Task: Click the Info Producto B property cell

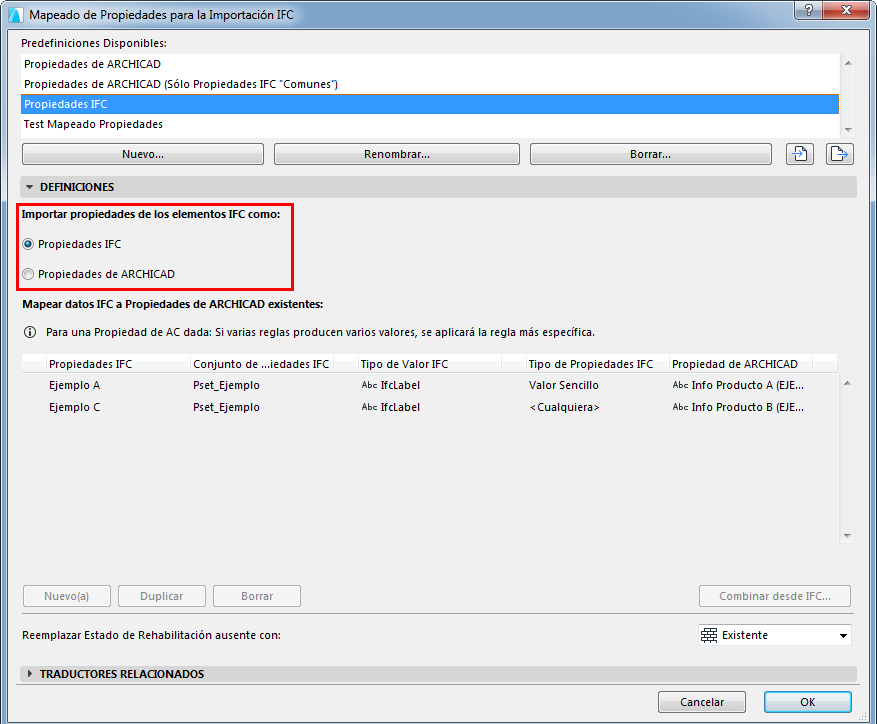Action: pos(738,407)
